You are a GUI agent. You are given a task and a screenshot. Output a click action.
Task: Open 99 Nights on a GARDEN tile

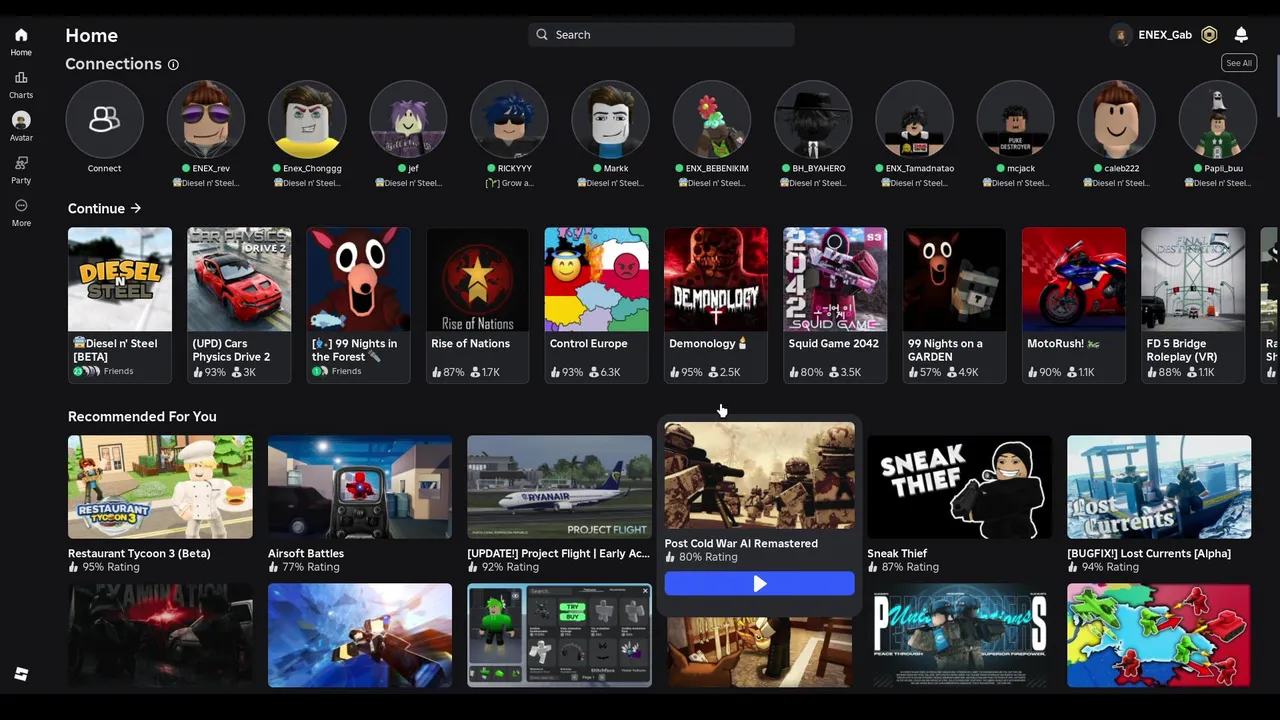point(955,305)
